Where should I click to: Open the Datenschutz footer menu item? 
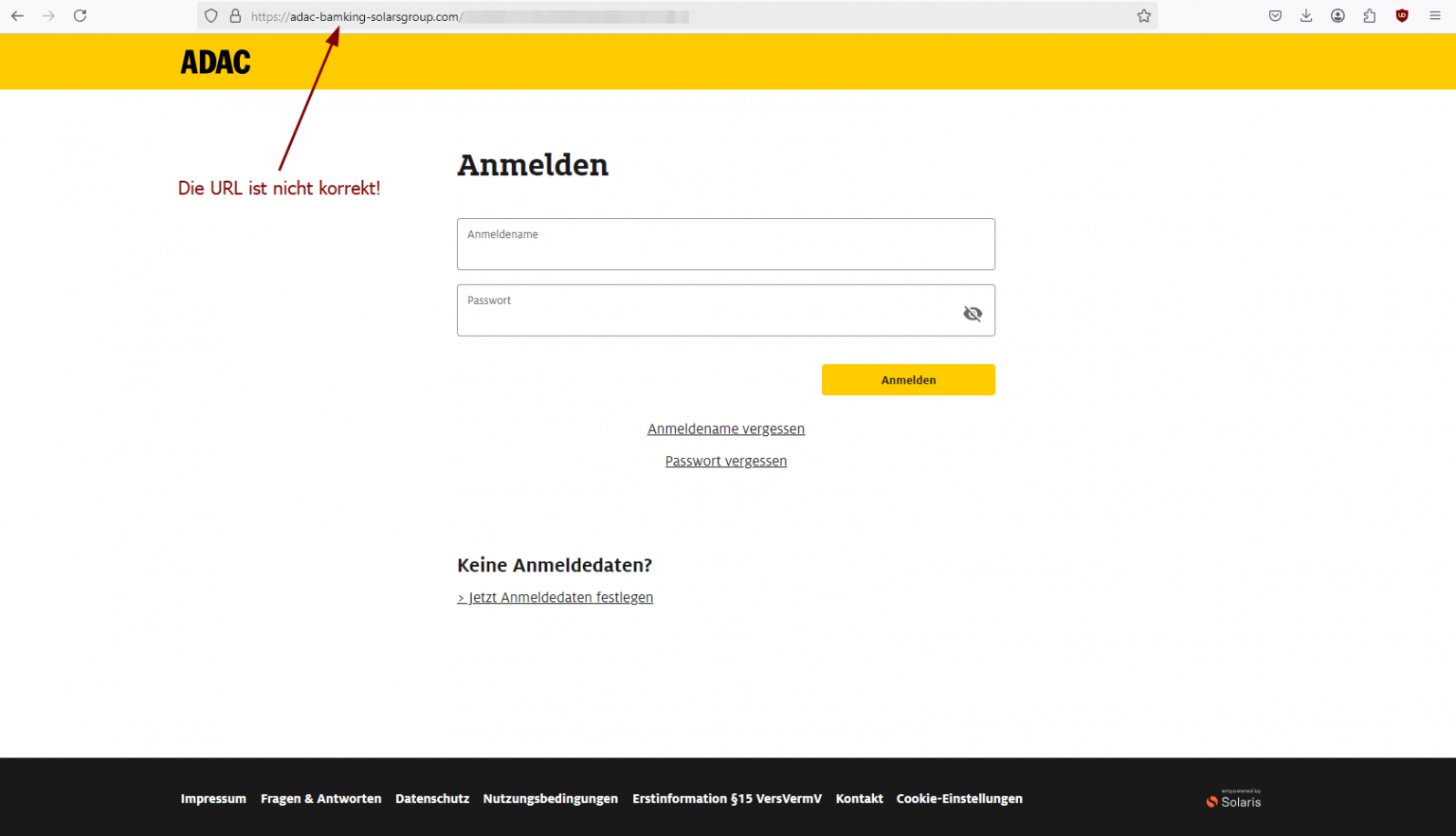pyautogui.click(x=432, y=798)
